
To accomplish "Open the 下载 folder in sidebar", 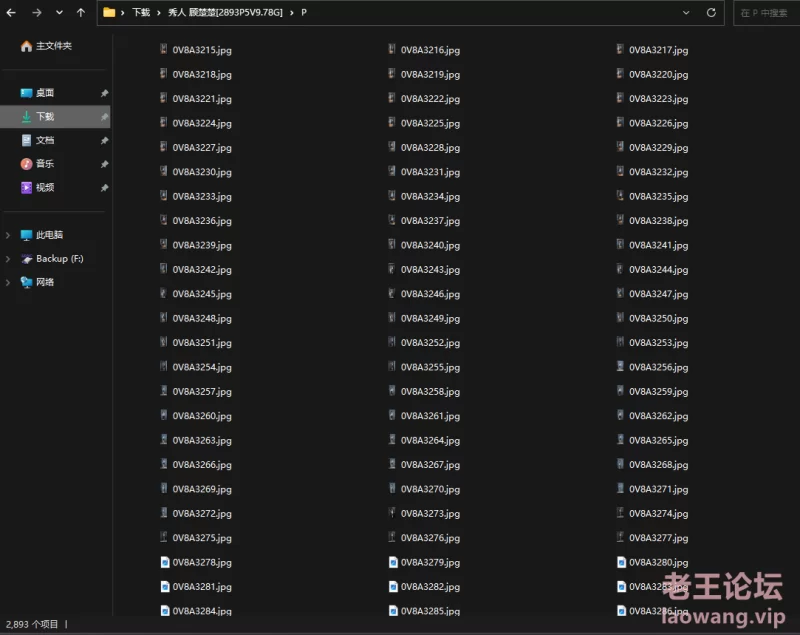I will (x=45, y=117).
